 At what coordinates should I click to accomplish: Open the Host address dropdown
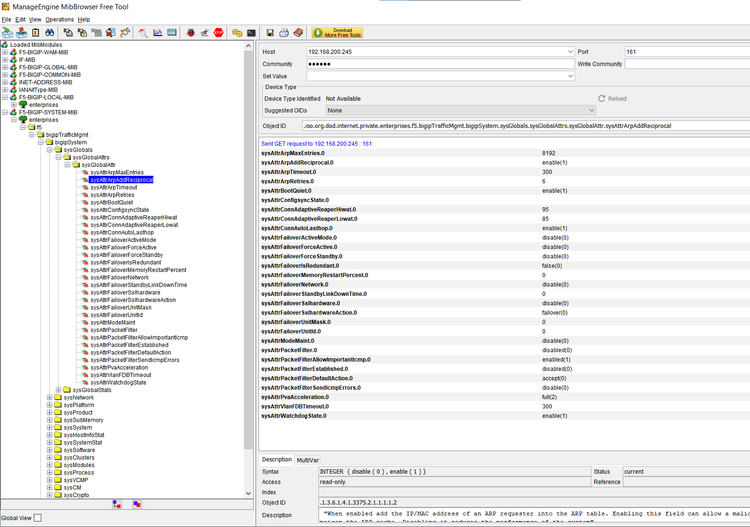click(567, 51)
